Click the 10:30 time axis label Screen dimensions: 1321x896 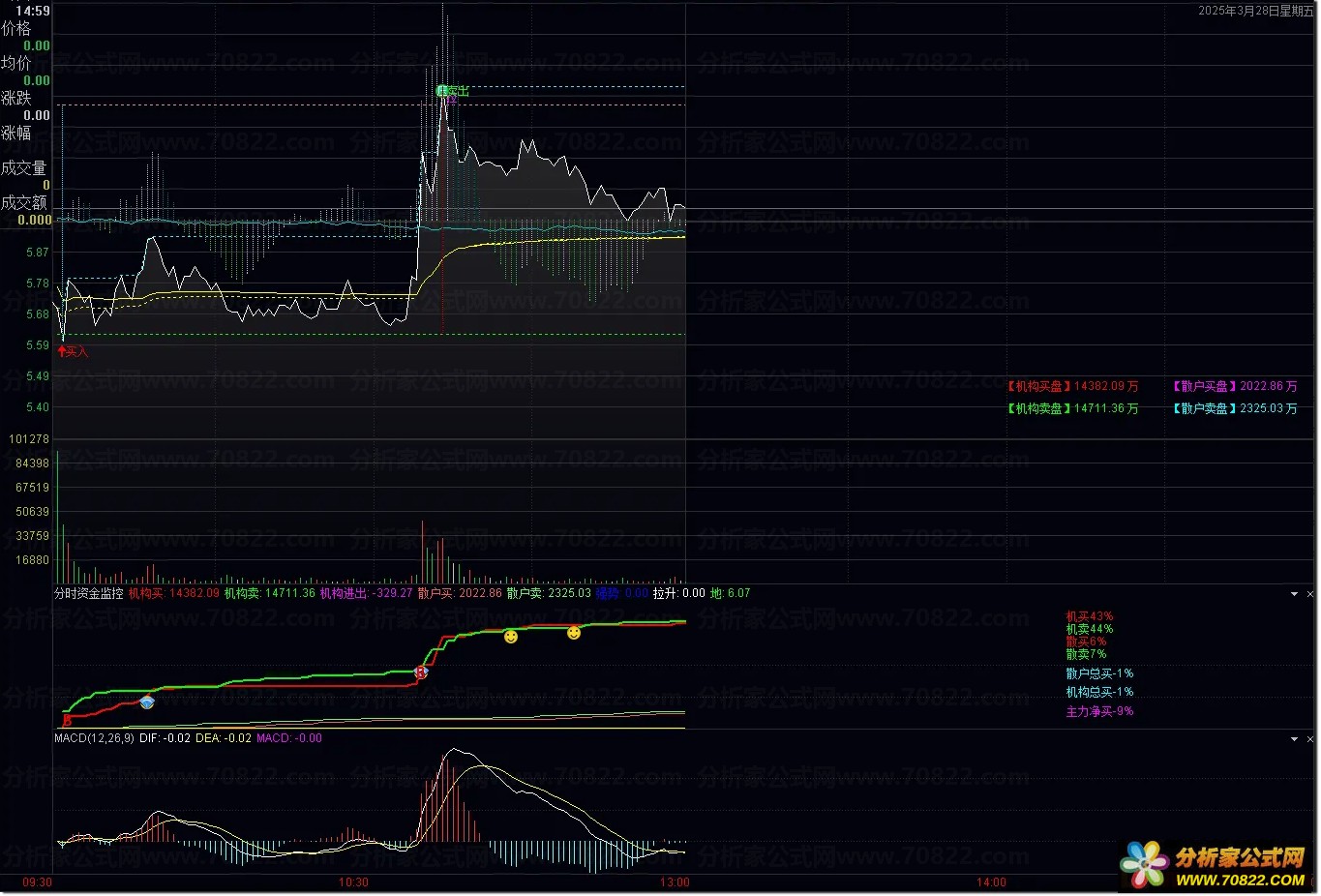coord(353,882)
